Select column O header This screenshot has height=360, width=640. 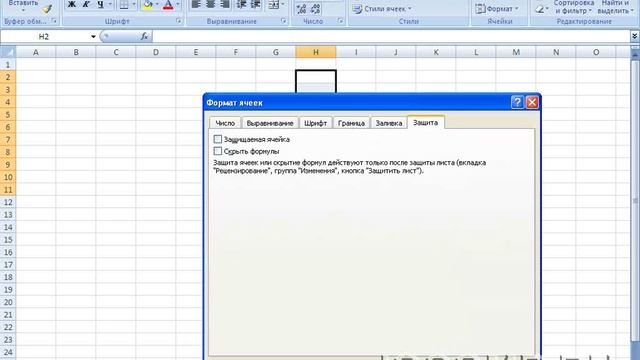click(x=596, y=52)
